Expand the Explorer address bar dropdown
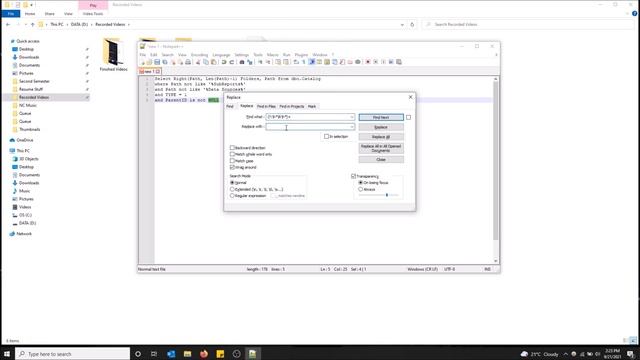 point(402,24)
